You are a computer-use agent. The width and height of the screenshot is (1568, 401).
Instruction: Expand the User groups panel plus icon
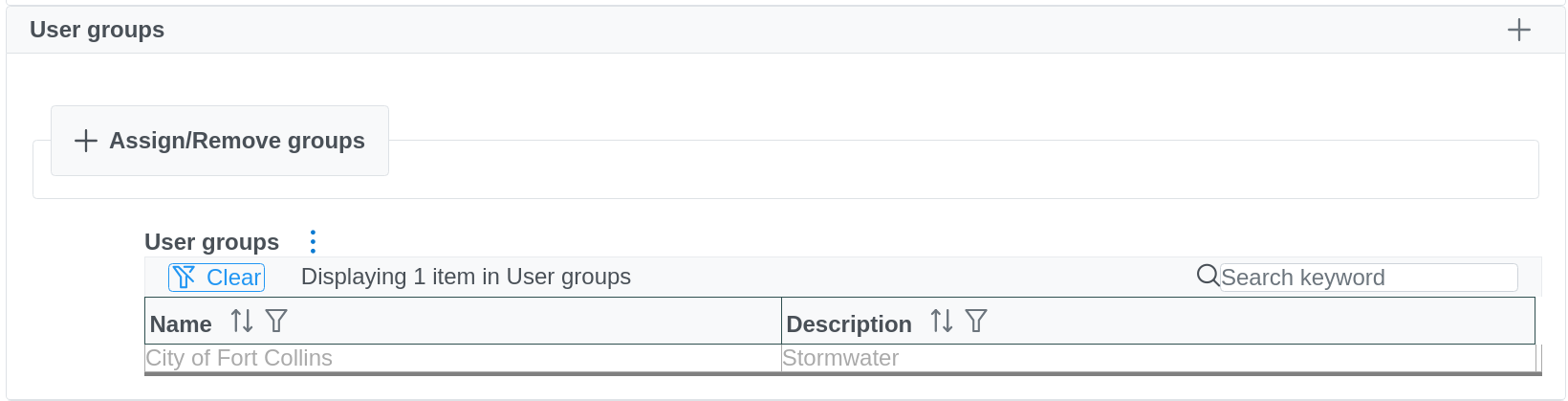(1518, 30)
